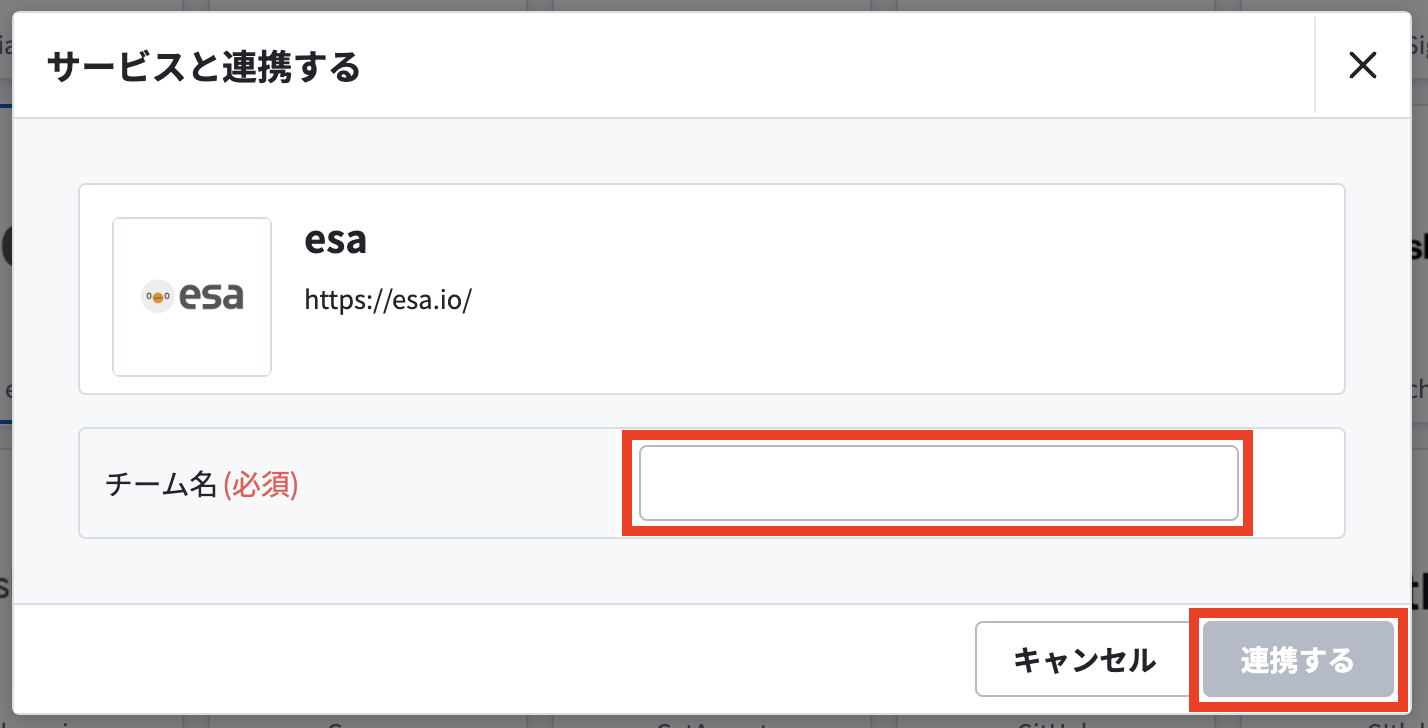Click the esa bird mascot icon
1428x728 pixels.
point(158,297)
